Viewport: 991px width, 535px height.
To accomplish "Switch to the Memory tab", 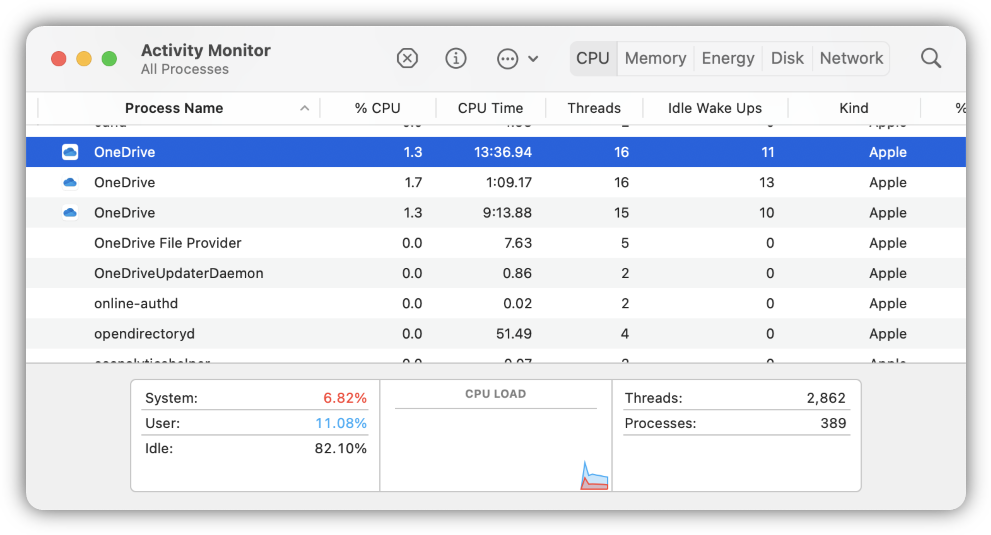I will (655, 58).
